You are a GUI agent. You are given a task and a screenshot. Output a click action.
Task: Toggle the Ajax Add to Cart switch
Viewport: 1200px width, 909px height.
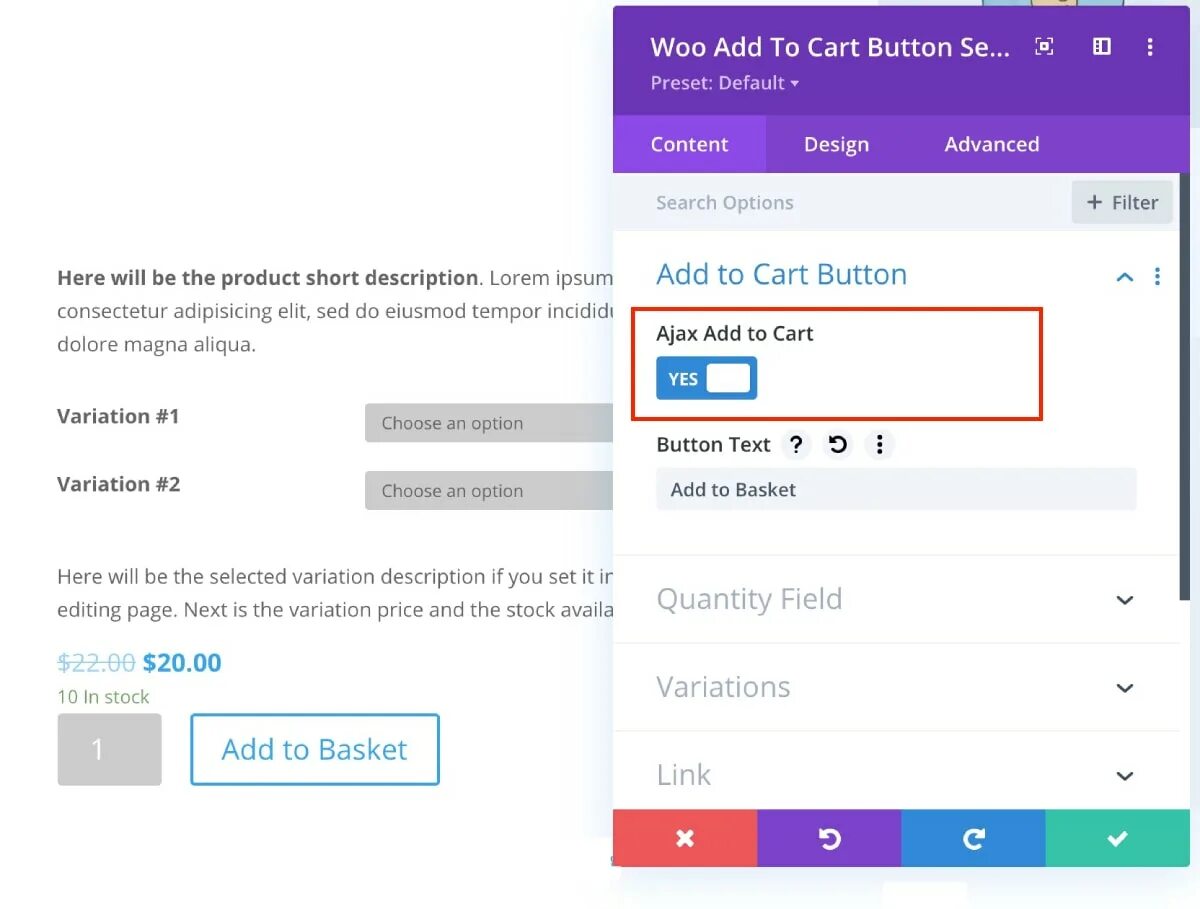706,378
